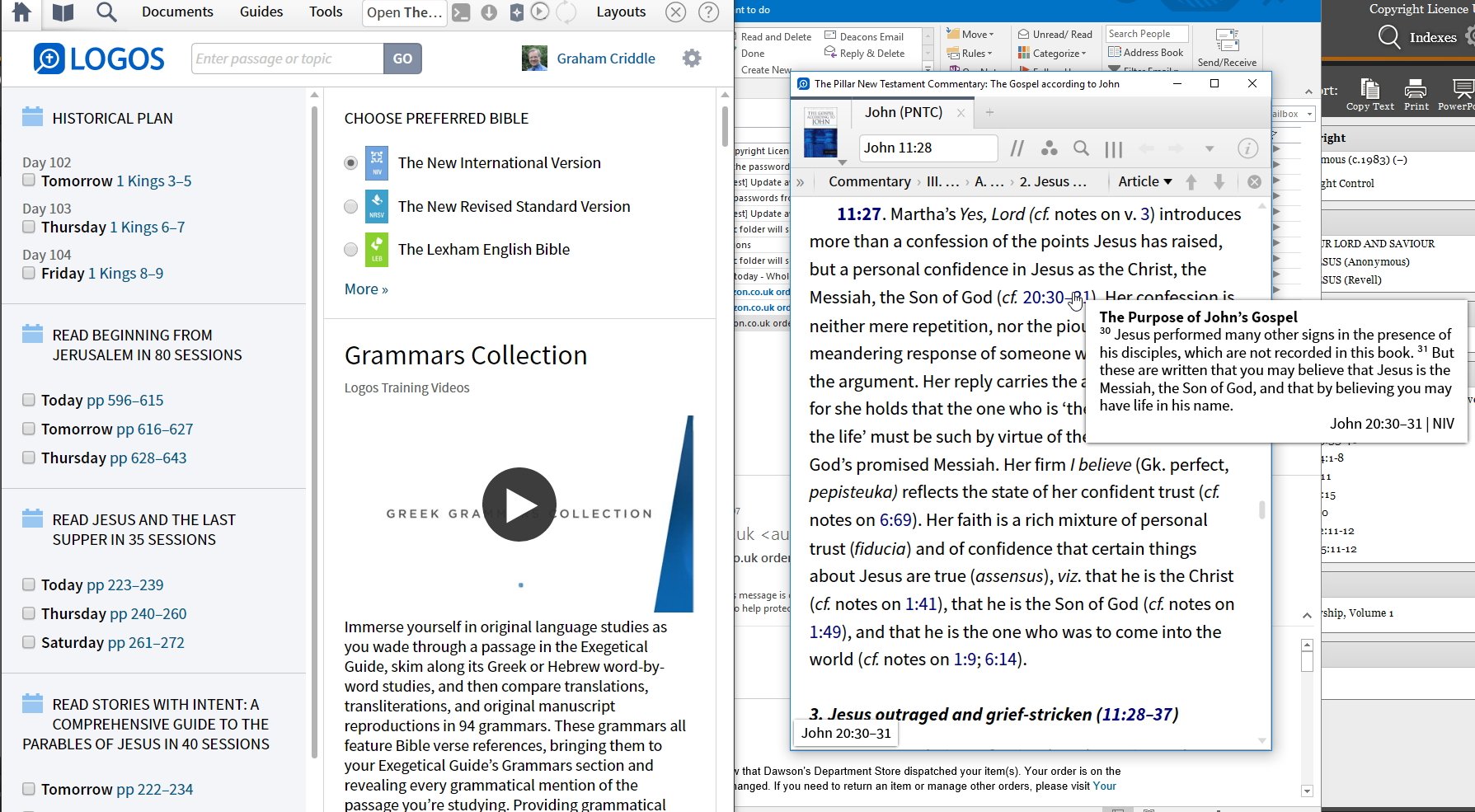Screen dimensions: 1475x812
Task: Click the More » Bible link
Action: coord(366,289)
